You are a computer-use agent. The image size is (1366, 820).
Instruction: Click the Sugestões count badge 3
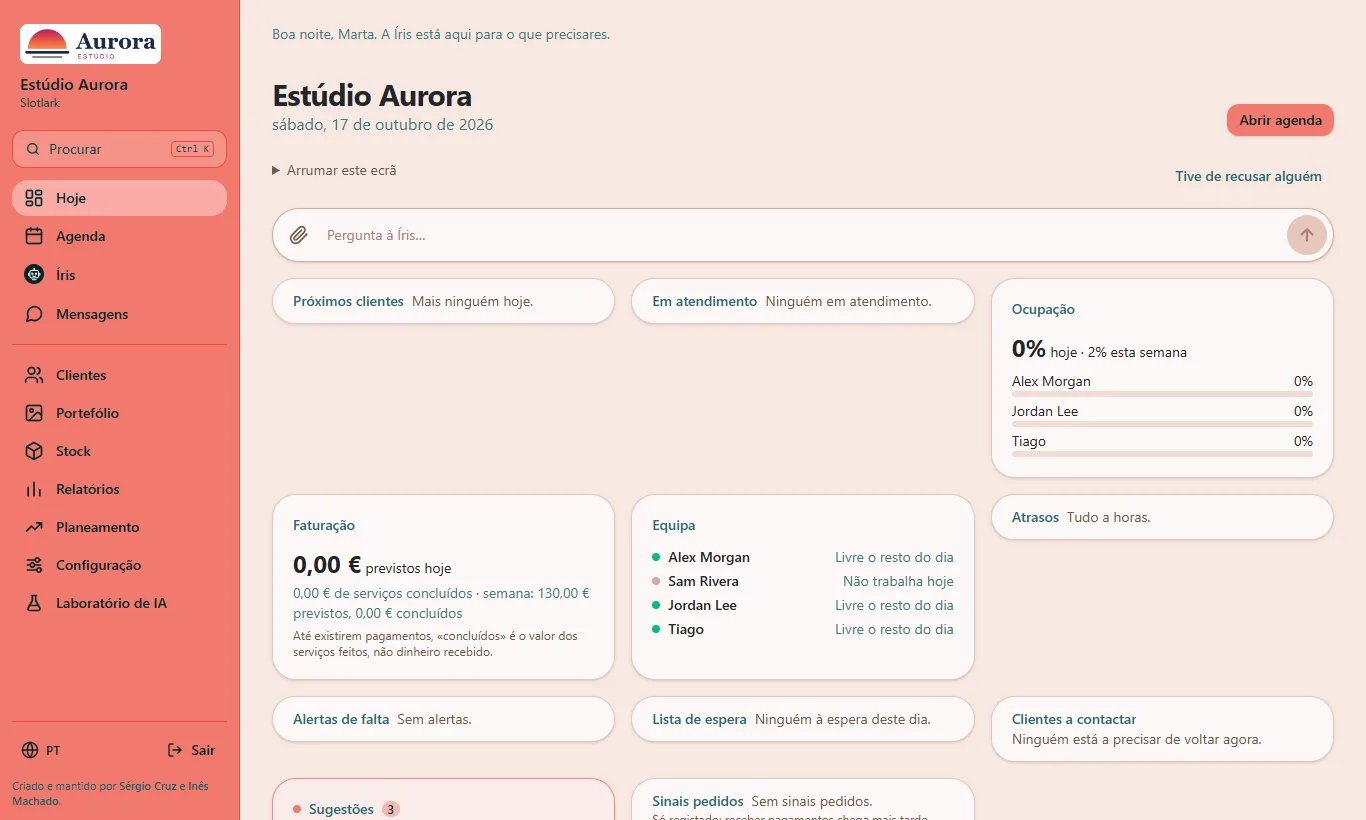391,809
